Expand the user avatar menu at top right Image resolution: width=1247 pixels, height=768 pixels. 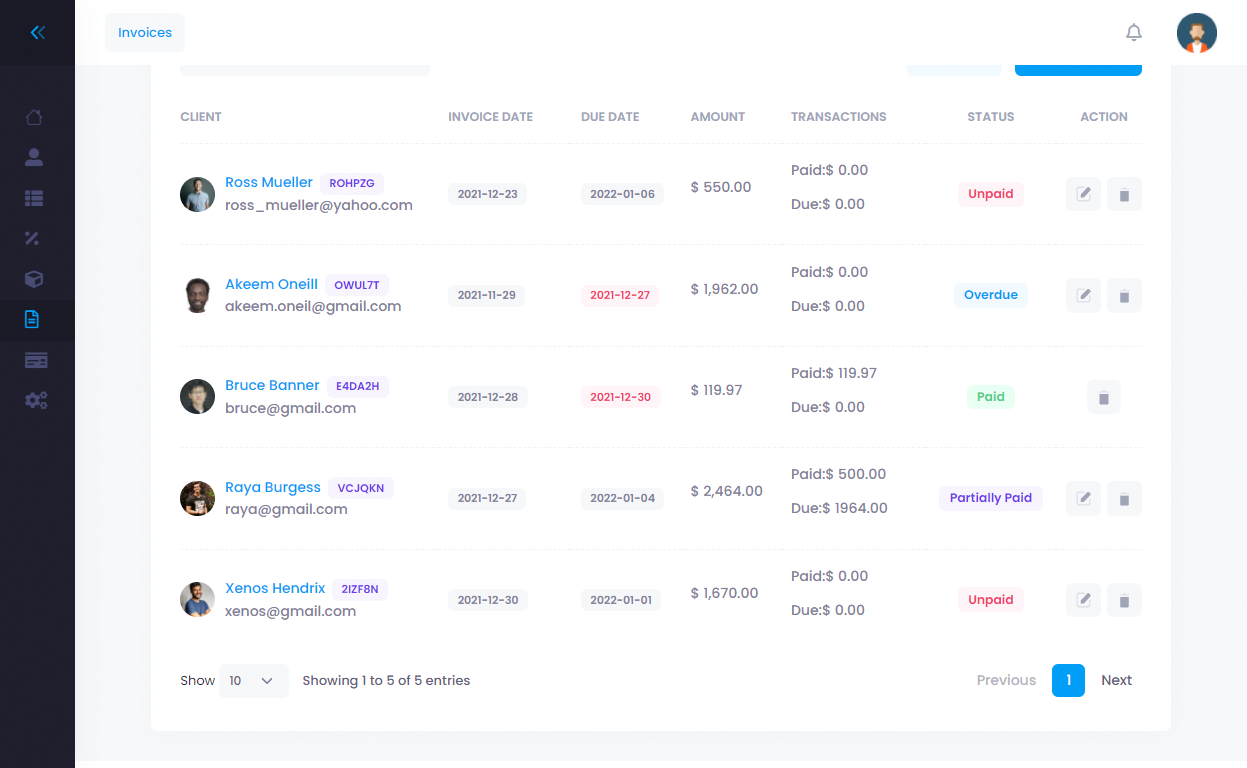1197,33
